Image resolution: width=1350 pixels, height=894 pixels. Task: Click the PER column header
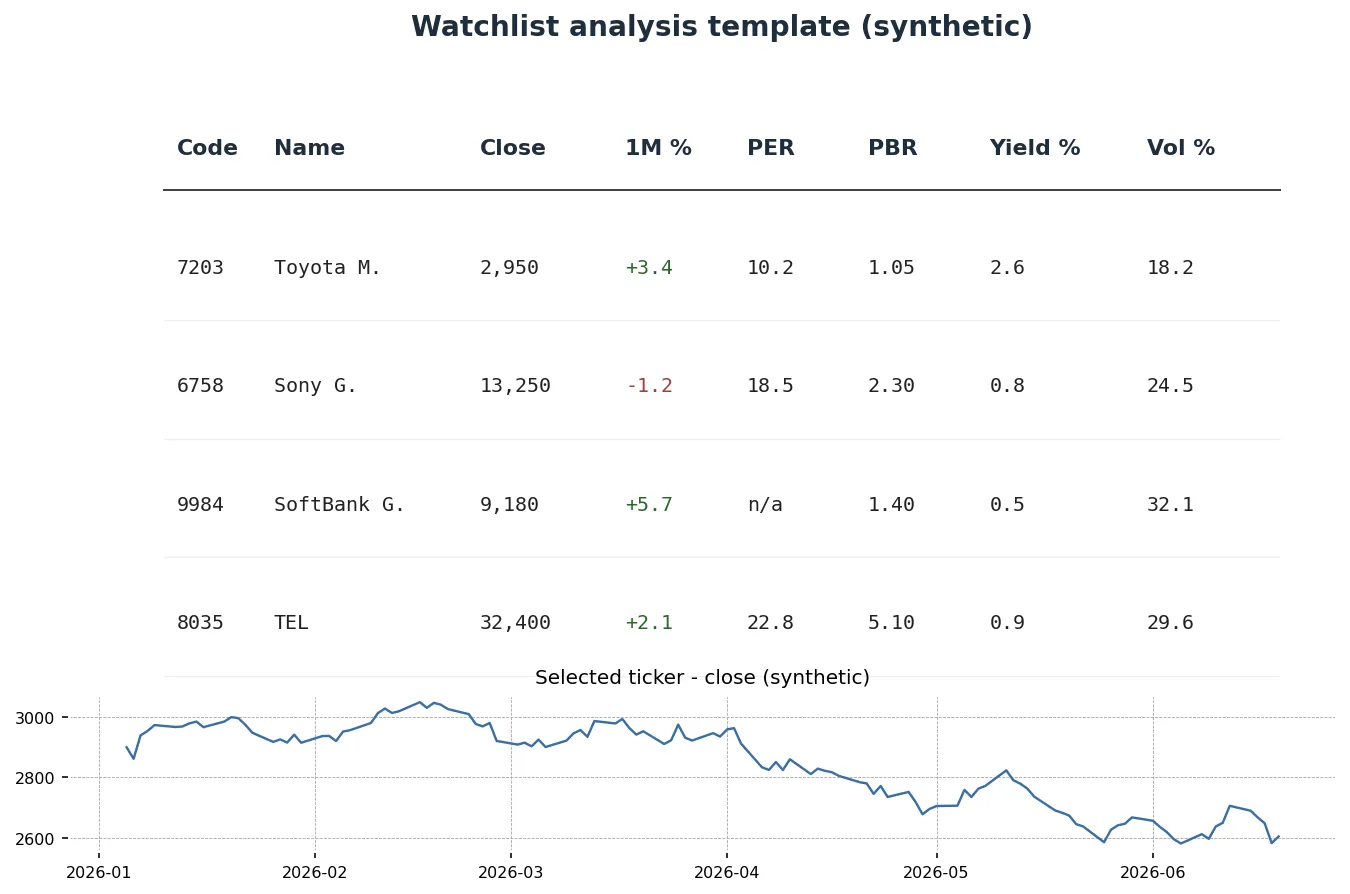point(770,149)
